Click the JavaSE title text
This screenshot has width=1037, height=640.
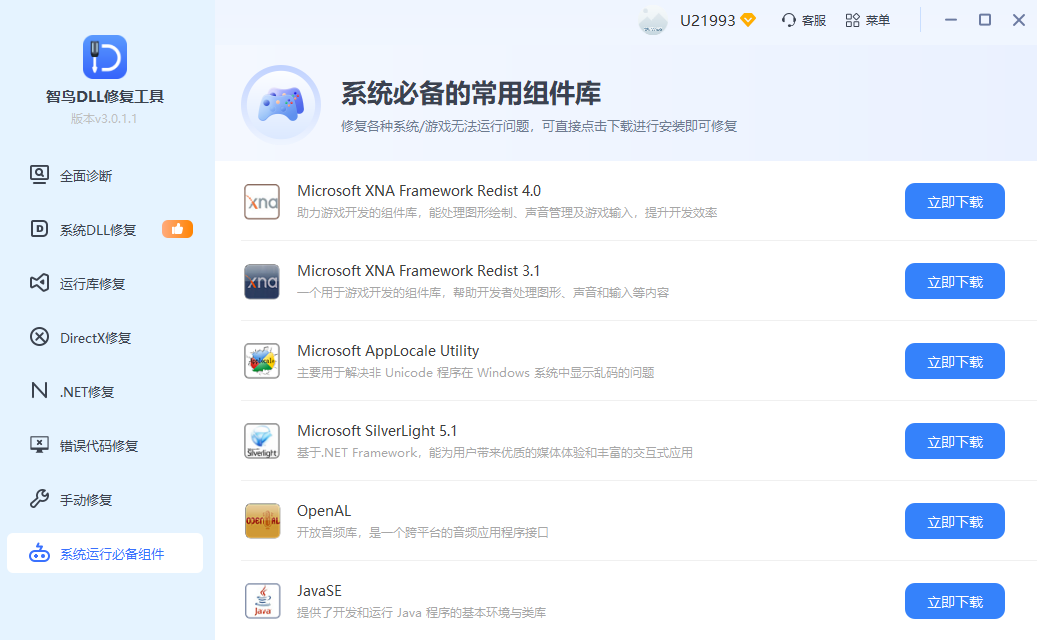319,591
